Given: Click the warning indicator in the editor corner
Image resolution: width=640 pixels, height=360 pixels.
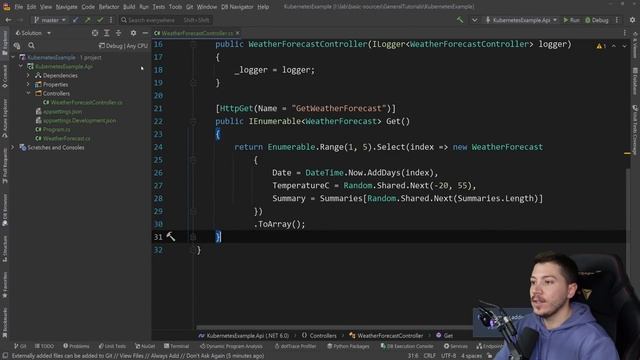Looking at the screenshot, I should [x=601, y=46].
